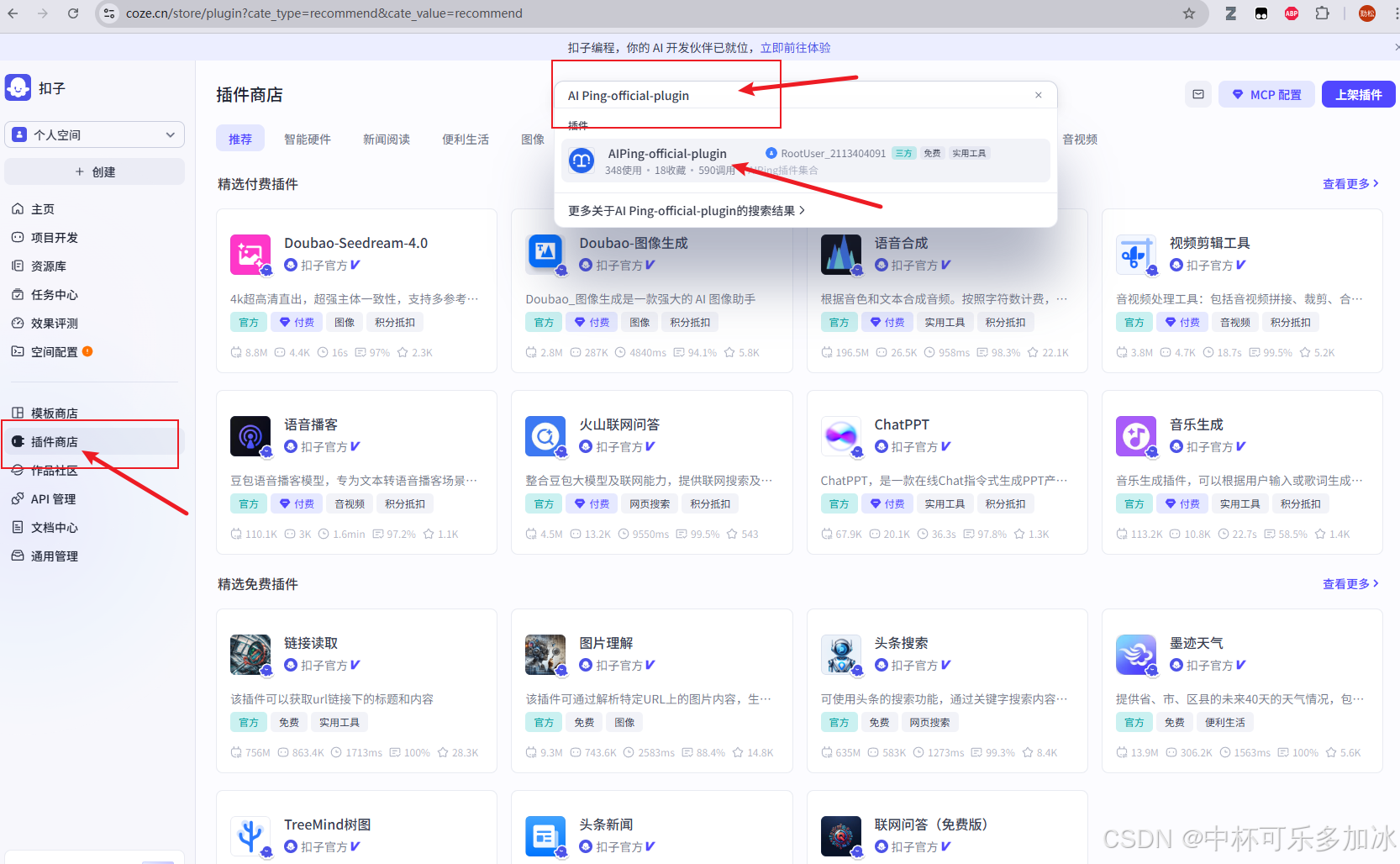Click the inbox mail icon near MCP 配置
The width and height of the screenshot is (1400, 864).
tap(1197, 94)
